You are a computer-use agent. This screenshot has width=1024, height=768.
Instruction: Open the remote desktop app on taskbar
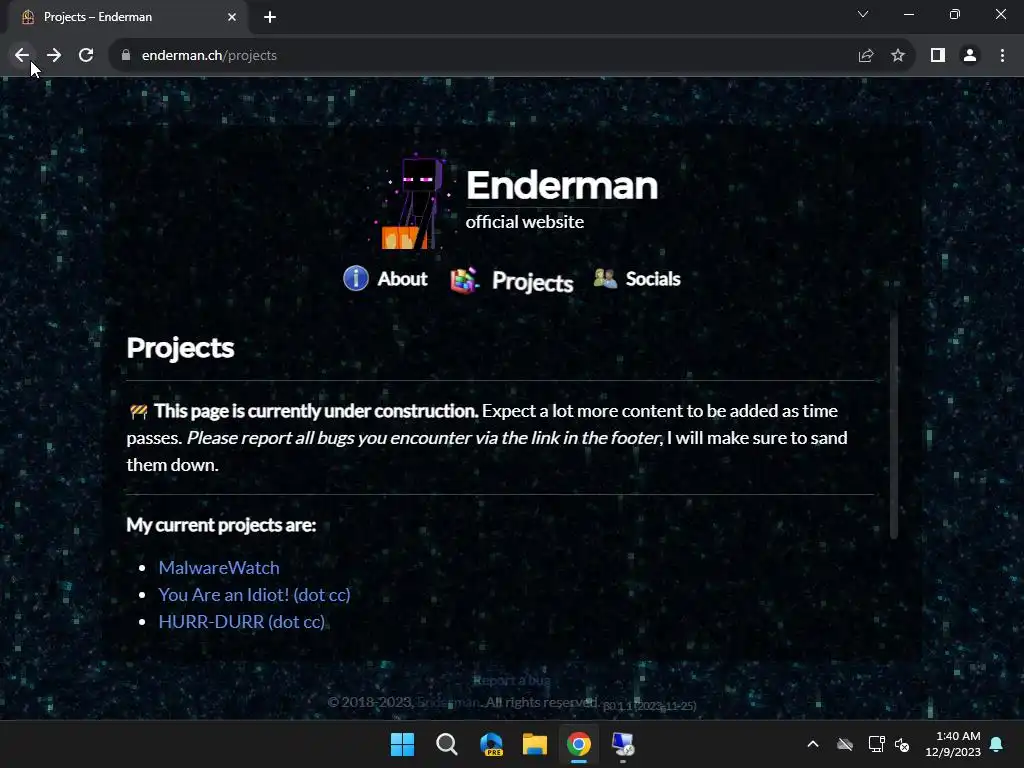pyautogui.click(x=623, y=744)
